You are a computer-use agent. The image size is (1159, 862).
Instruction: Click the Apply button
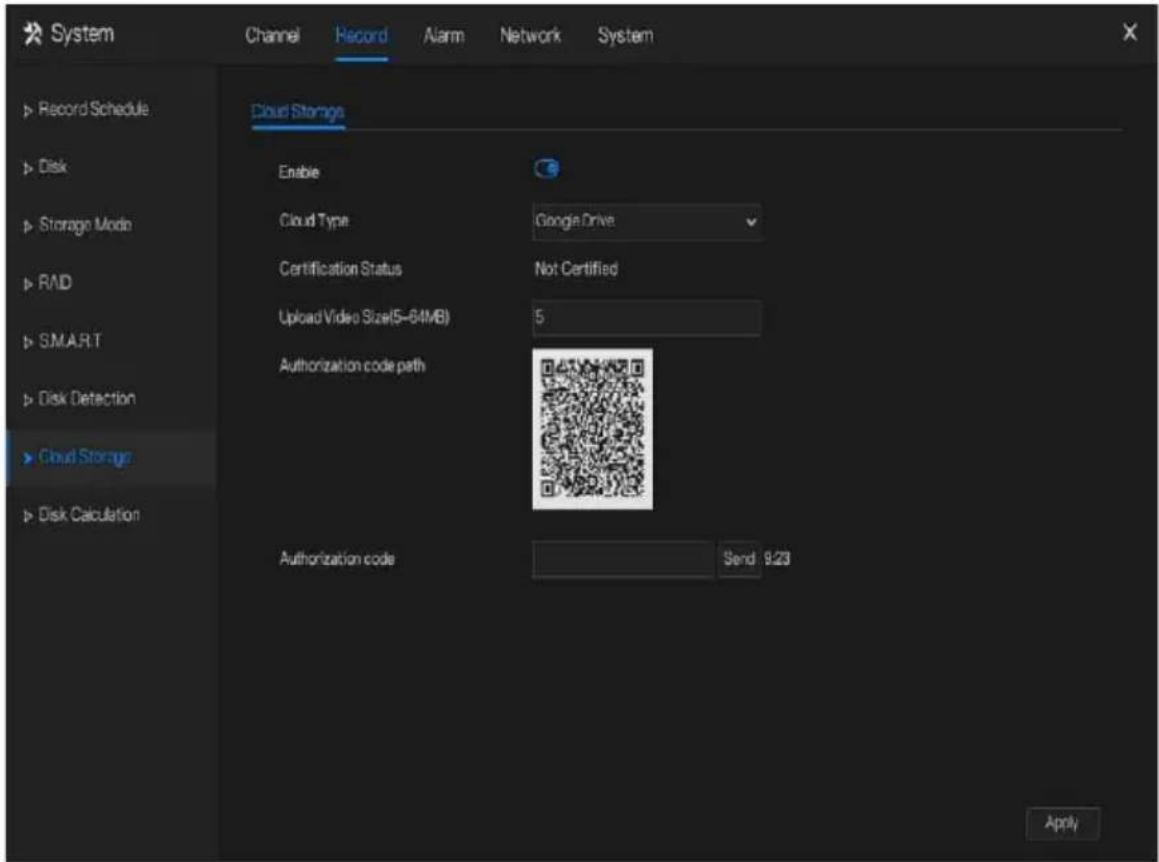(1062, 823)
